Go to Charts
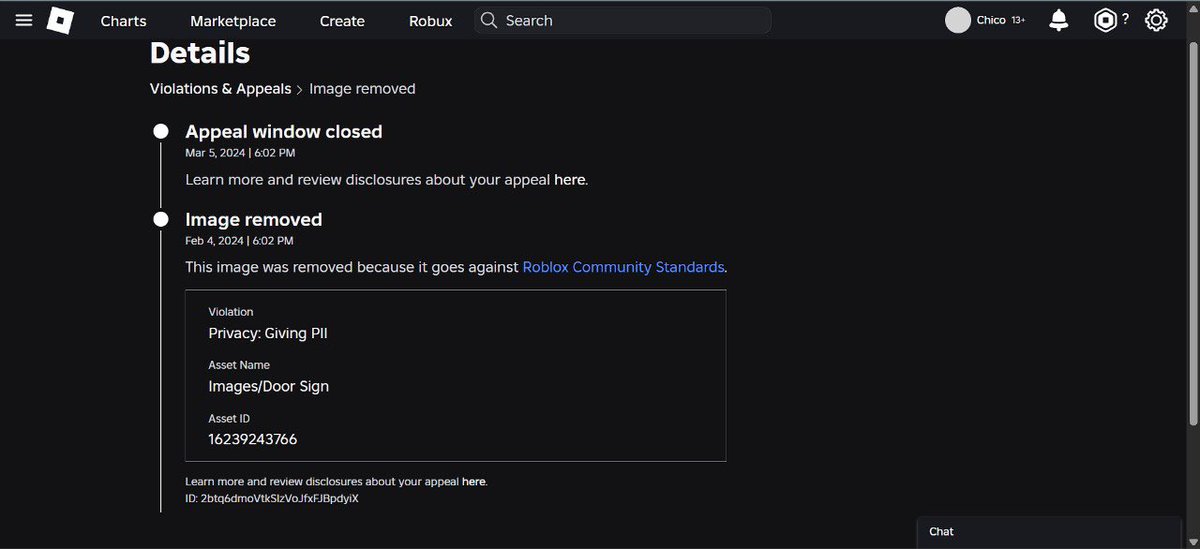Screen dimensions: 1200x549 click(123, 20)
